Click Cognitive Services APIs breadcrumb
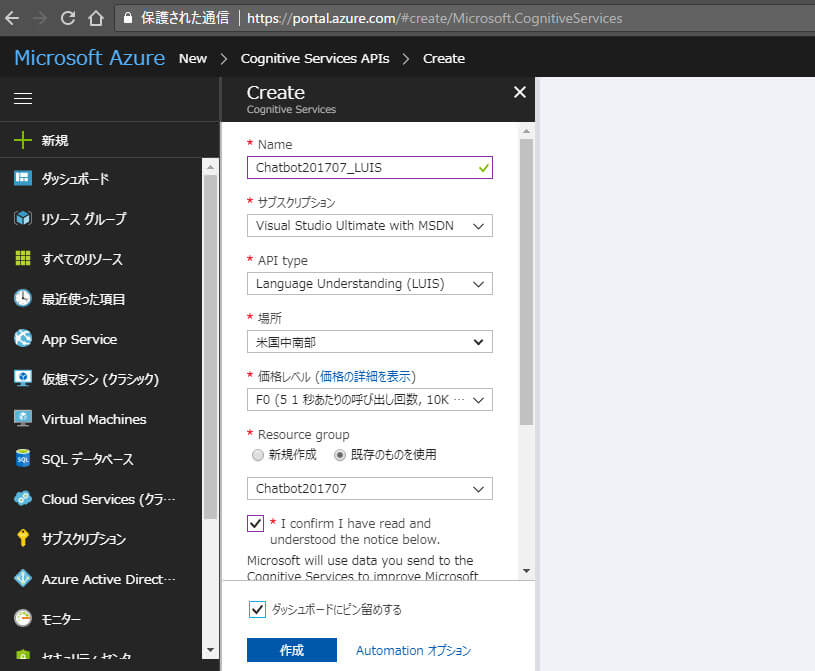Screen dimensions: 815x671 click(x=315, y=59)
